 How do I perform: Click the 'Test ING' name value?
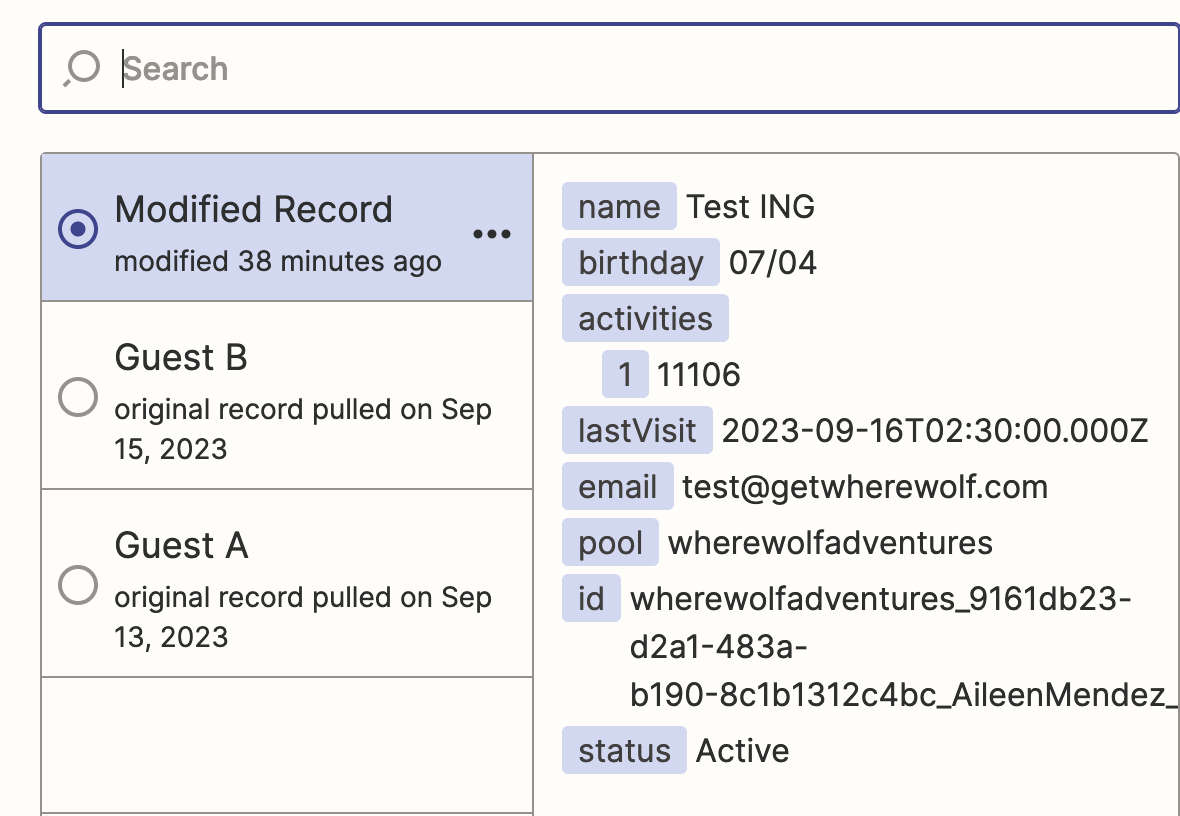[x=750, y=206]
